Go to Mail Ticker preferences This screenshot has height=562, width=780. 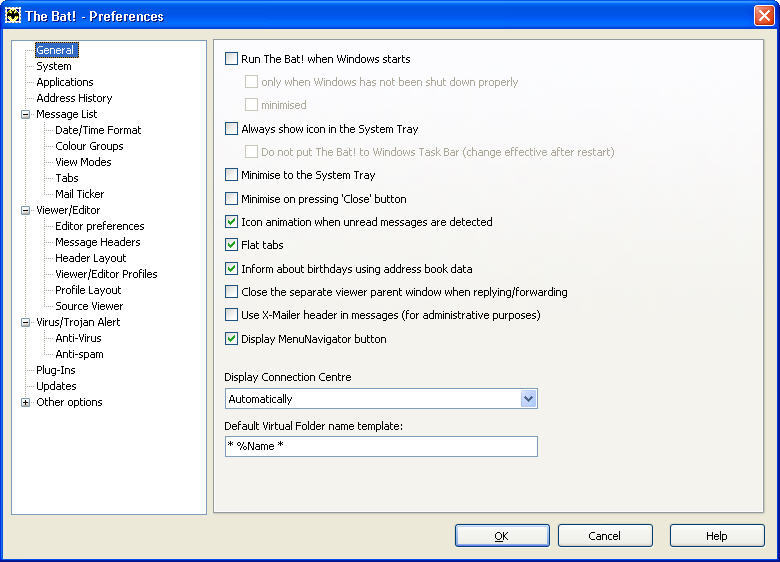79,194
